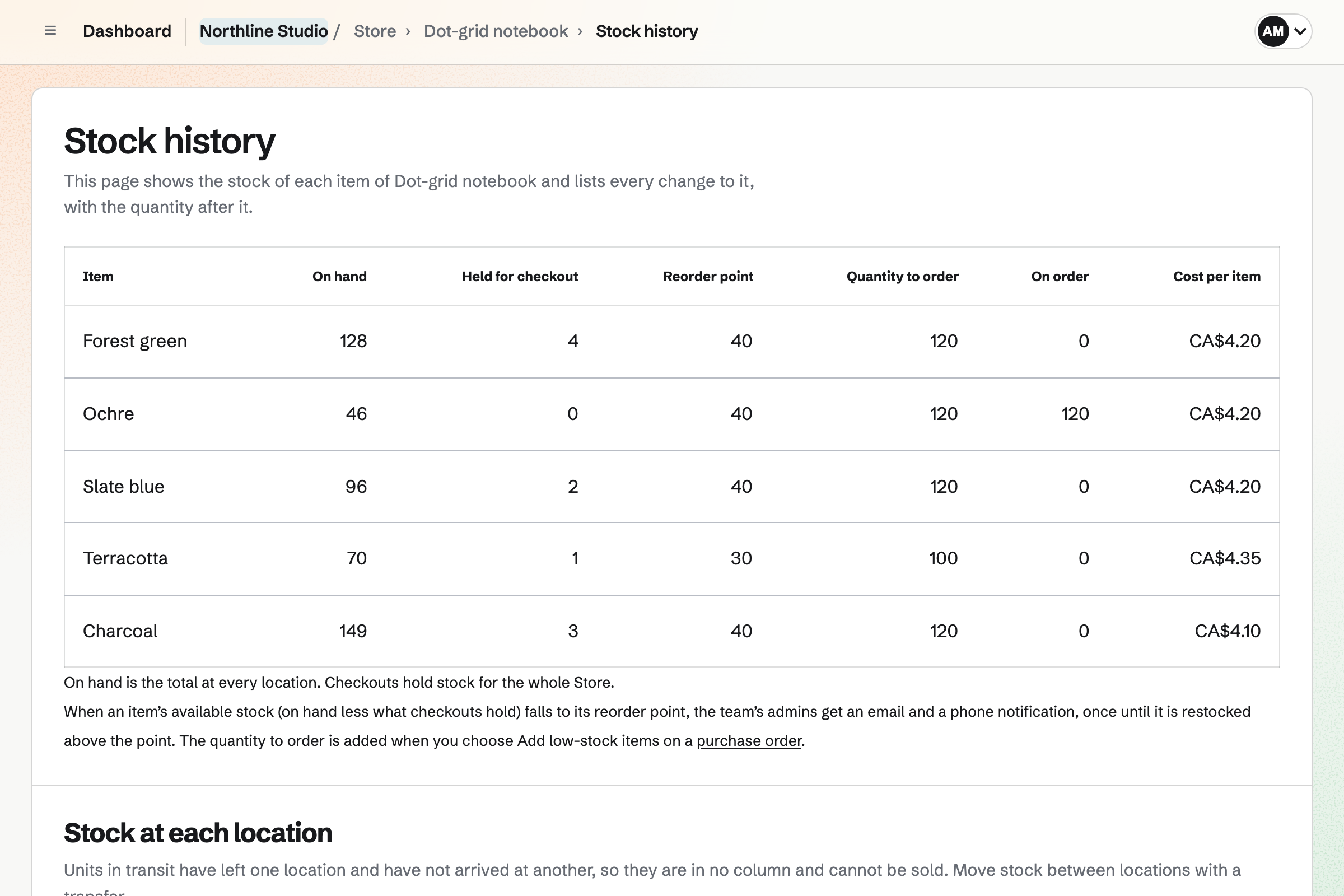
Task: Click Ochre on hand value 46
Action: [x=356, y=414]
